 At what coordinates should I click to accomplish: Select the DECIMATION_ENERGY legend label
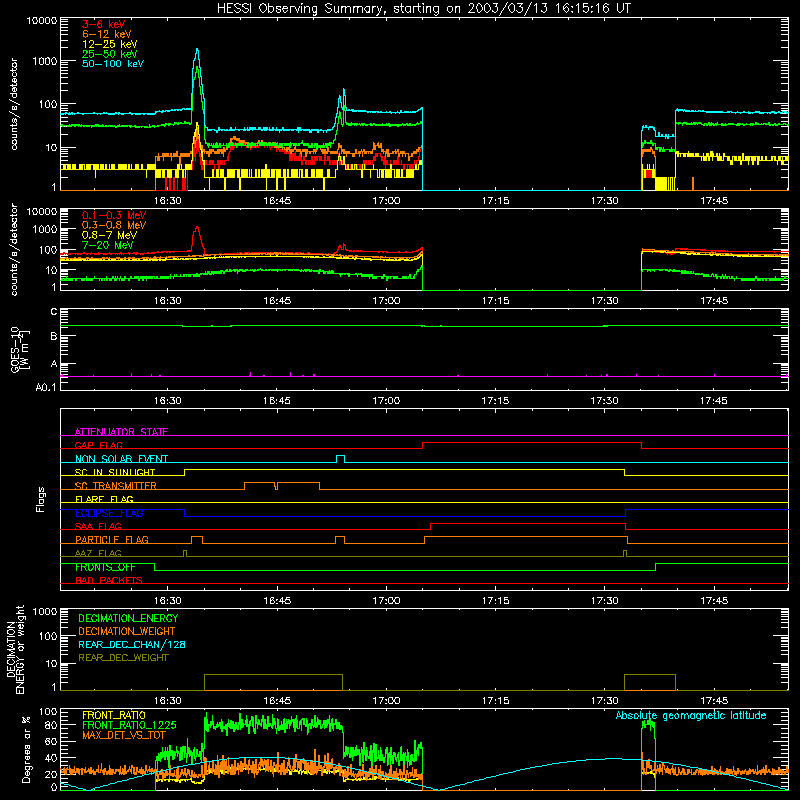click(x=128, y=618)
